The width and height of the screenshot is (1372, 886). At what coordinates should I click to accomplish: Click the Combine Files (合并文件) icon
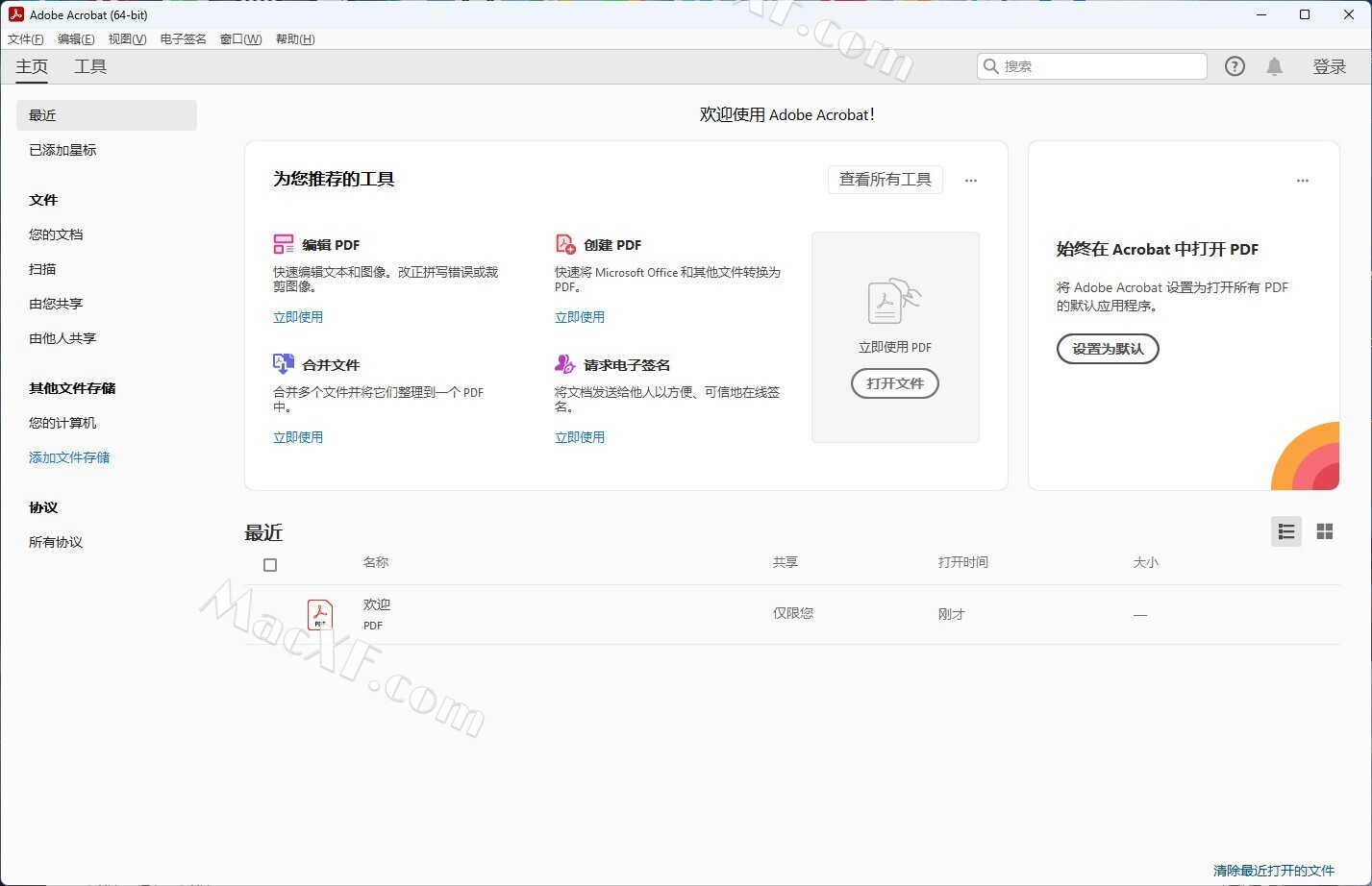[x=284, y=364]
